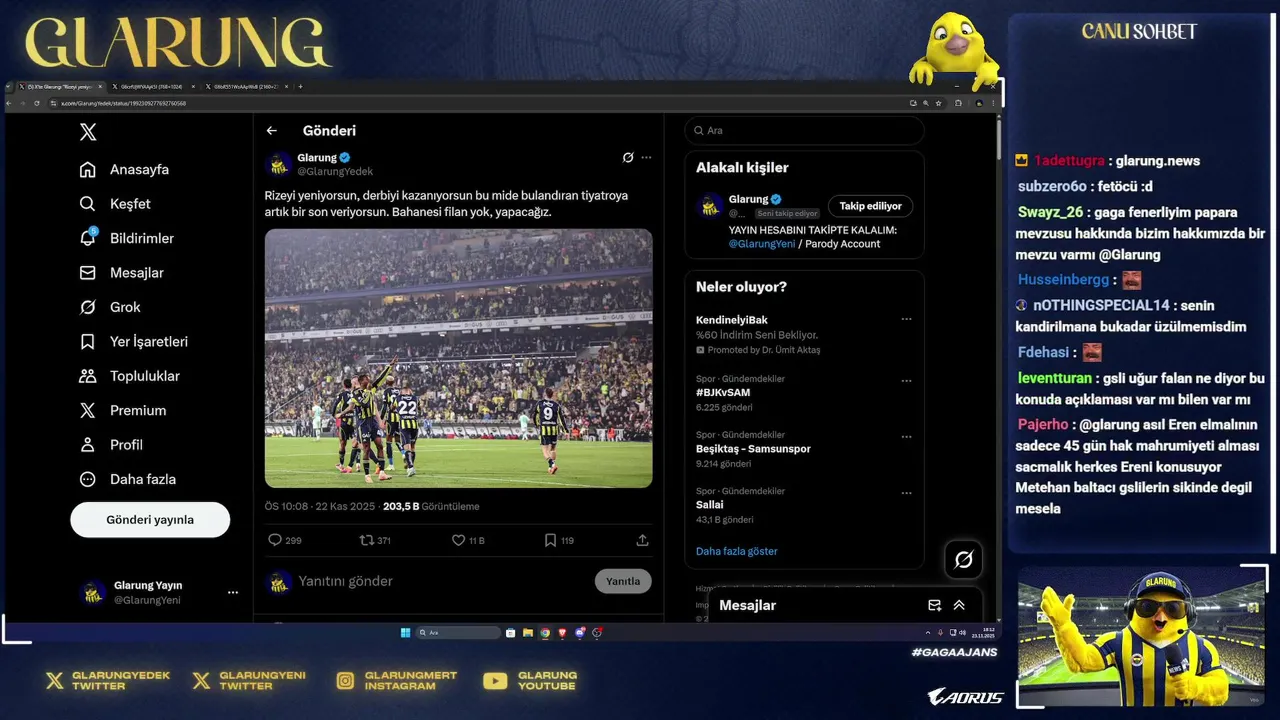Viewport: 1280px width, 720px height.
Task: Open Premium in the sidebar
Action: coord(122,410)
